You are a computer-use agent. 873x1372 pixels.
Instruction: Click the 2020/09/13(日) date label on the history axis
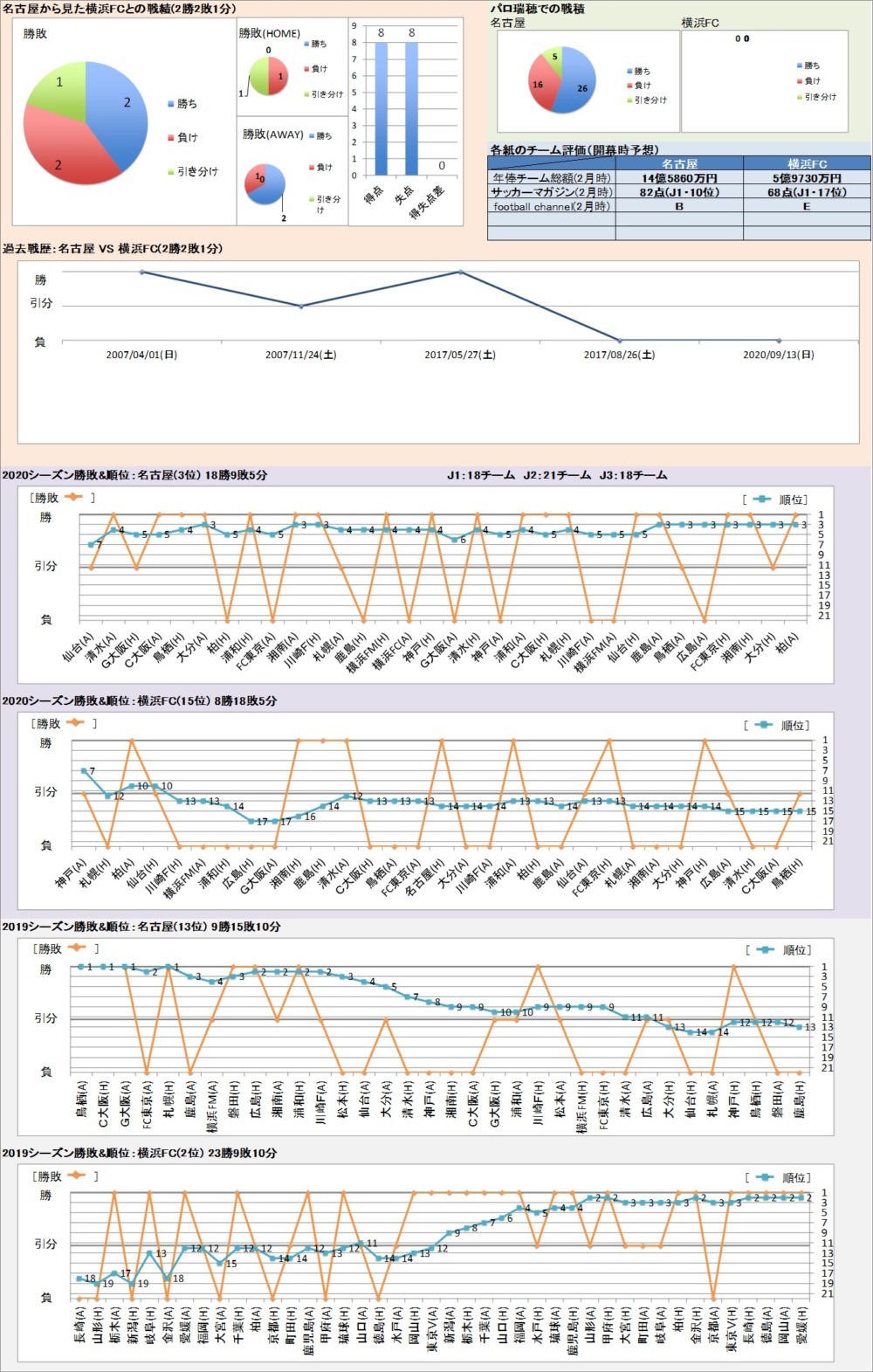778,355
